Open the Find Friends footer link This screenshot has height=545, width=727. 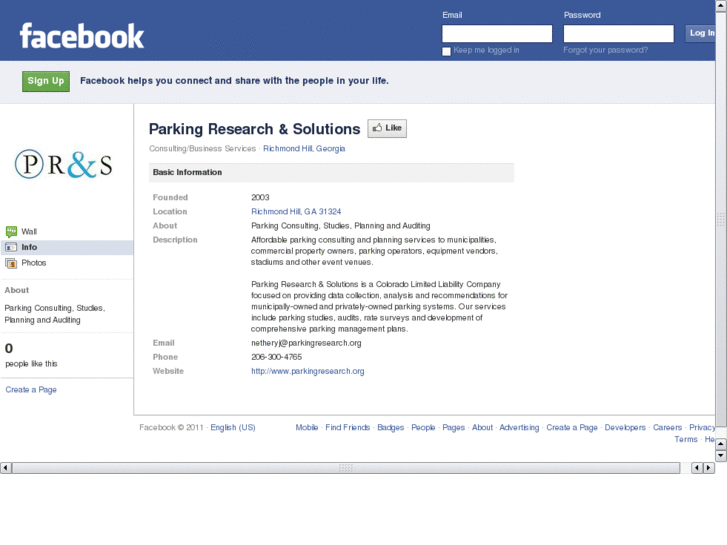348,427
